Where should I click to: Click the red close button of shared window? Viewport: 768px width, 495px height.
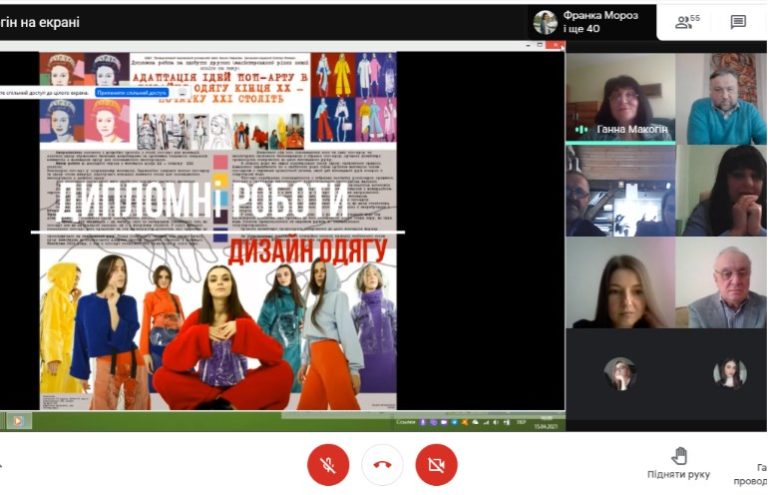pyautogui.click(x=555, y=45)
